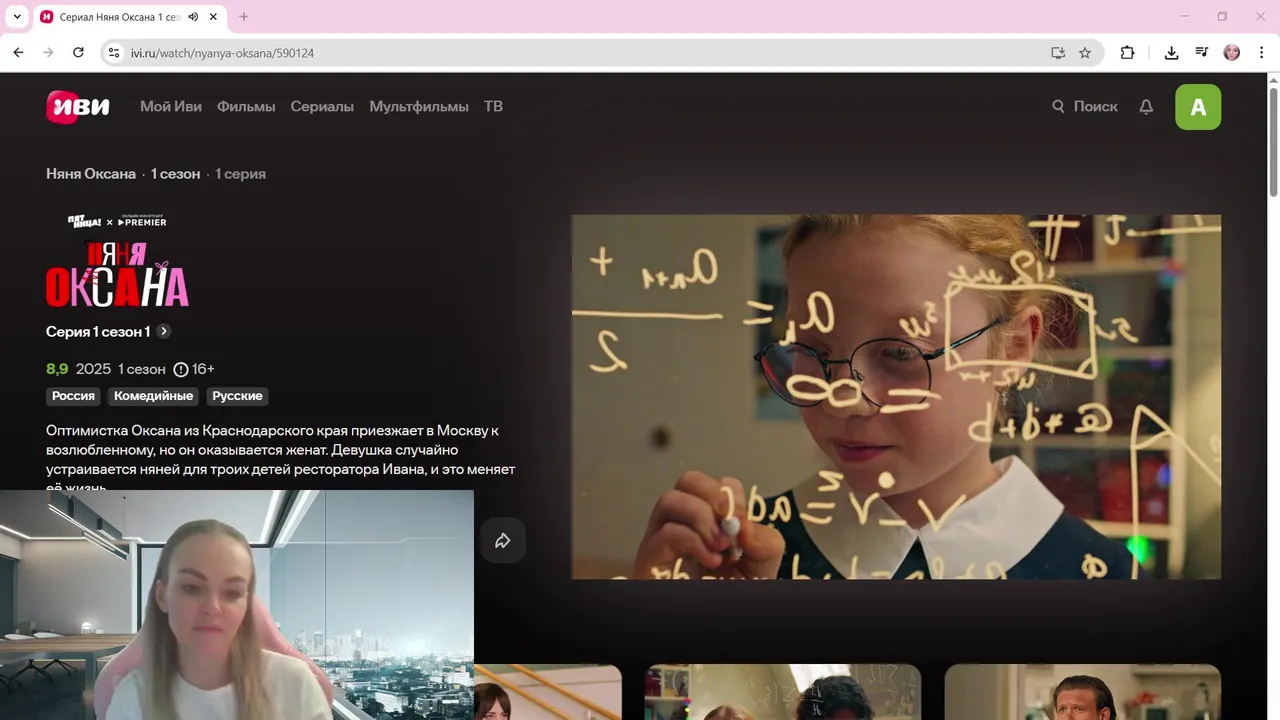
Task: Open Сериалы section
Action: [x=322, y=106]
